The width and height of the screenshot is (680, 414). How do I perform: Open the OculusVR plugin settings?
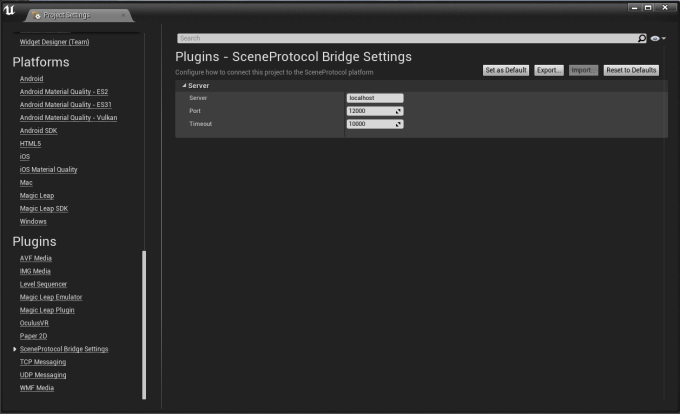click(36, 323)
